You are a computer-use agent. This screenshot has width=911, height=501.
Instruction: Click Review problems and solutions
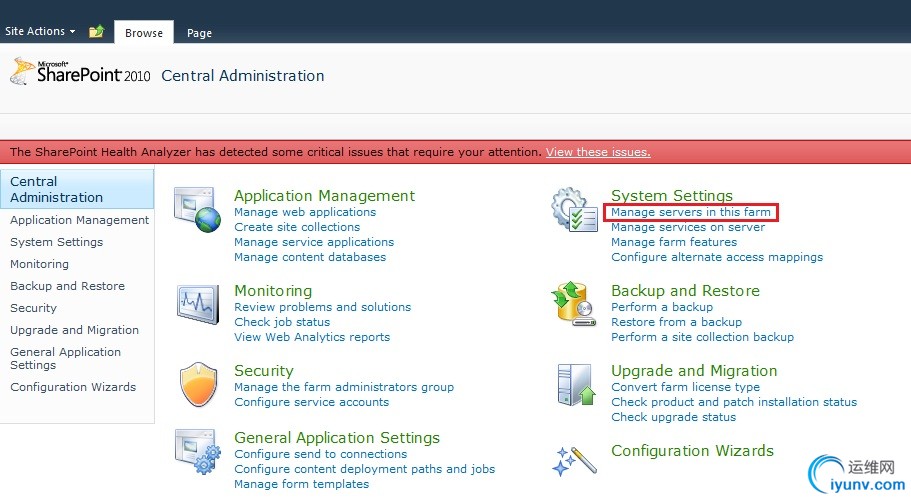322,307
